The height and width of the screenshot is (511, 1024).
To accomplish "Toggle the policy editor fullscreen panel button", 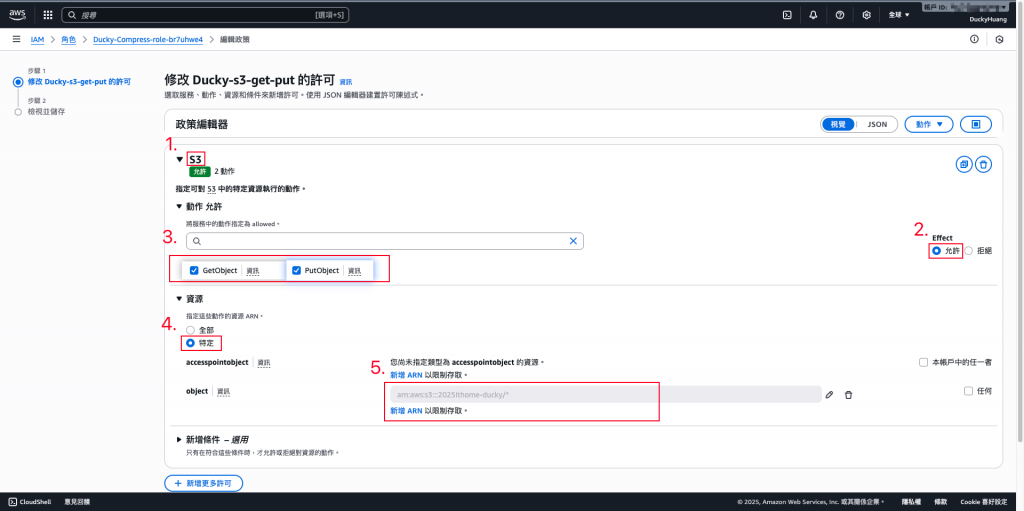I will point(976,124).
